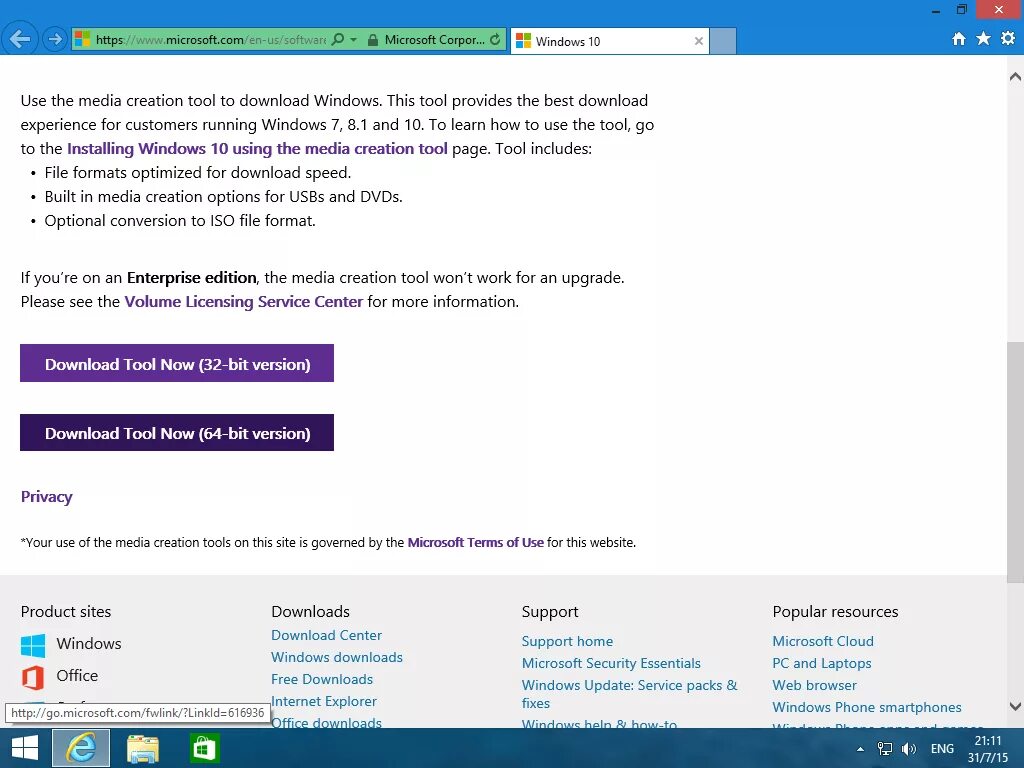This screenshot has height=768, width=1024.
Task: Close the Windows 10 tab
Action: click(699, 41)
